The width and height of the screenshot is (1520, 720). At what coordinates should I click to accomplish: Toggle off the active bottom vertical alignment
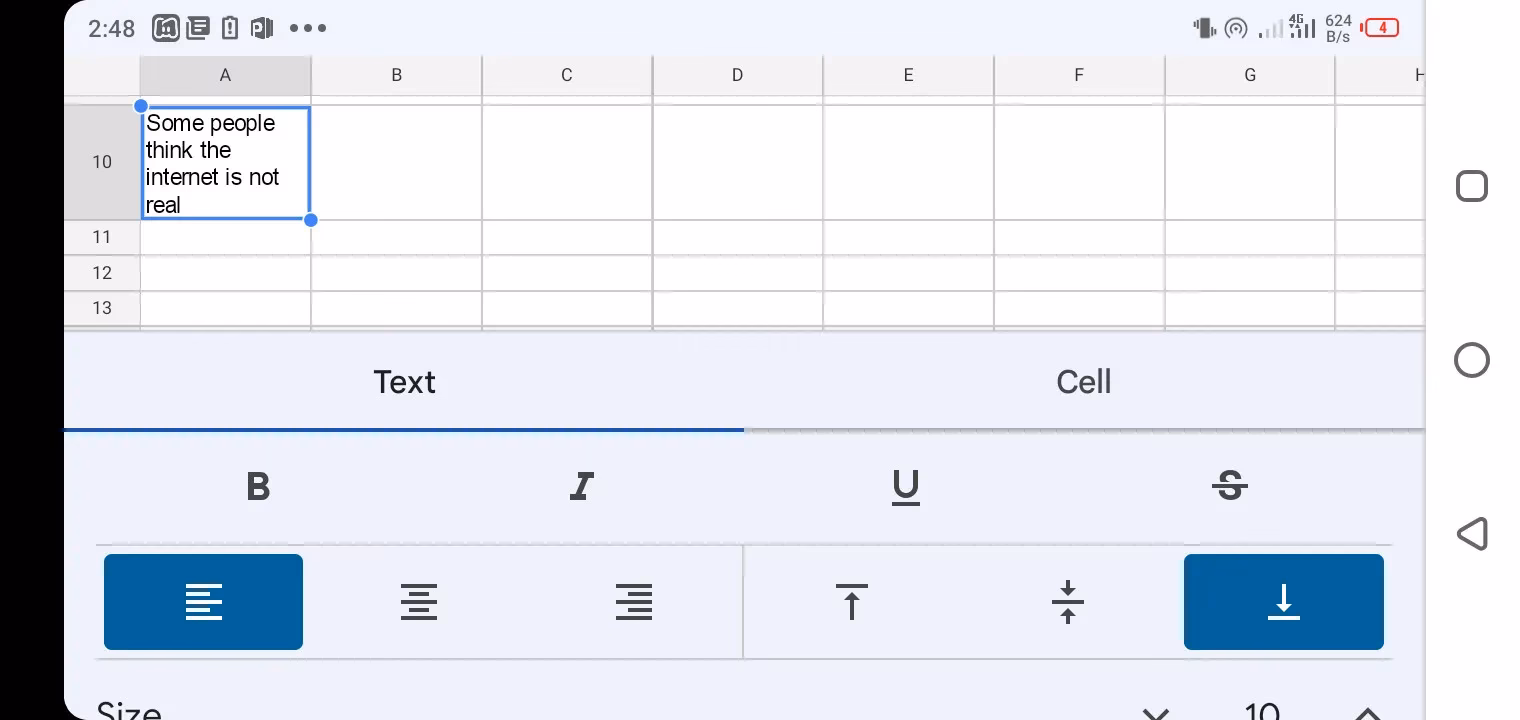coord(1284,601)
